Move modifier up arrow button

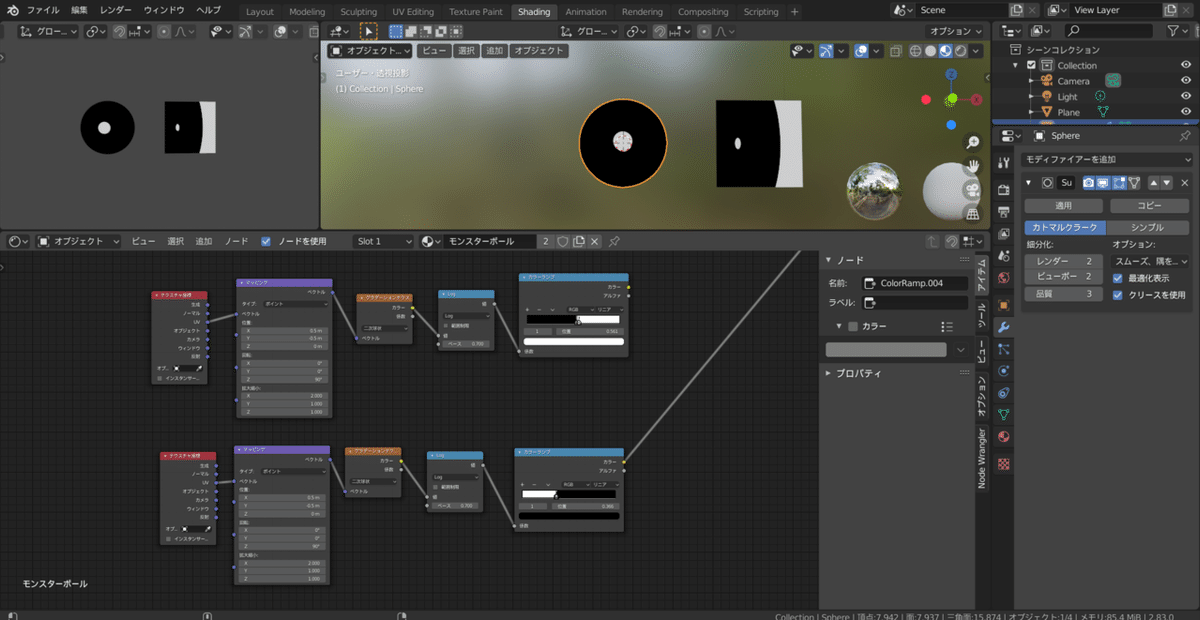pos(1153,183)
